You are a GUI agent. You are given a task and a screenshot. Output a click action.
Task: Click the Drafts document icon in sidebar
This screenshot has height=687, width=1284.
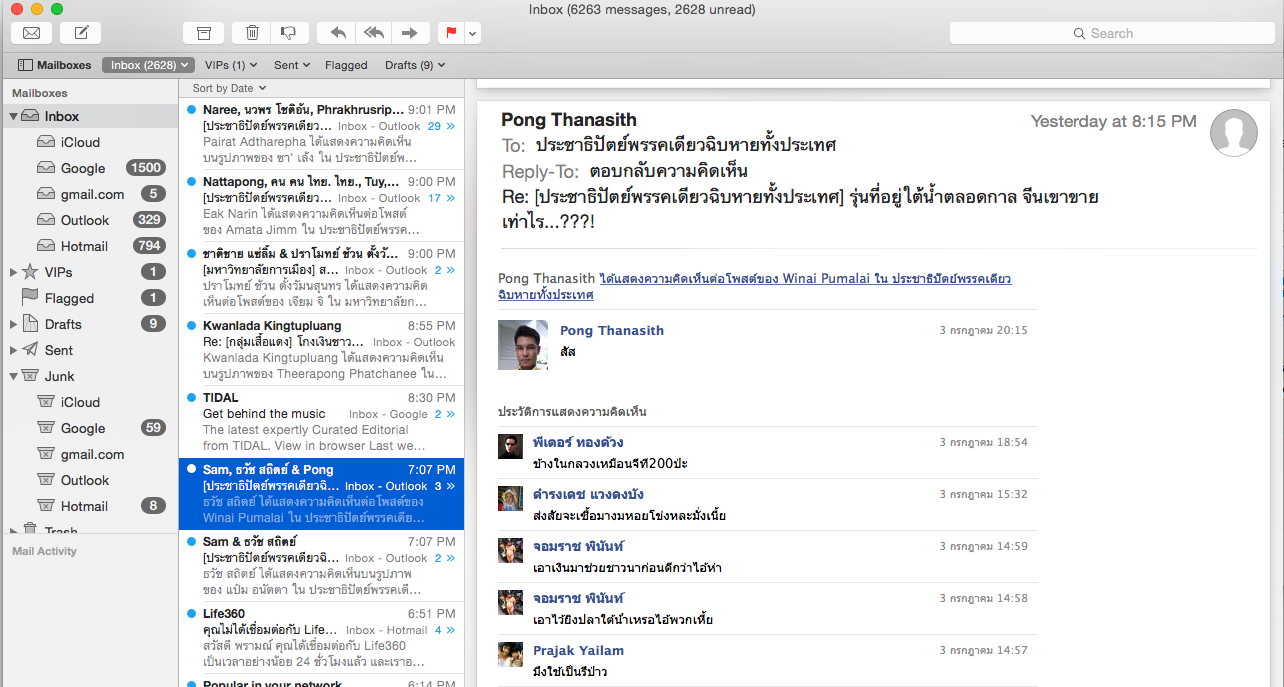point(30,324)
